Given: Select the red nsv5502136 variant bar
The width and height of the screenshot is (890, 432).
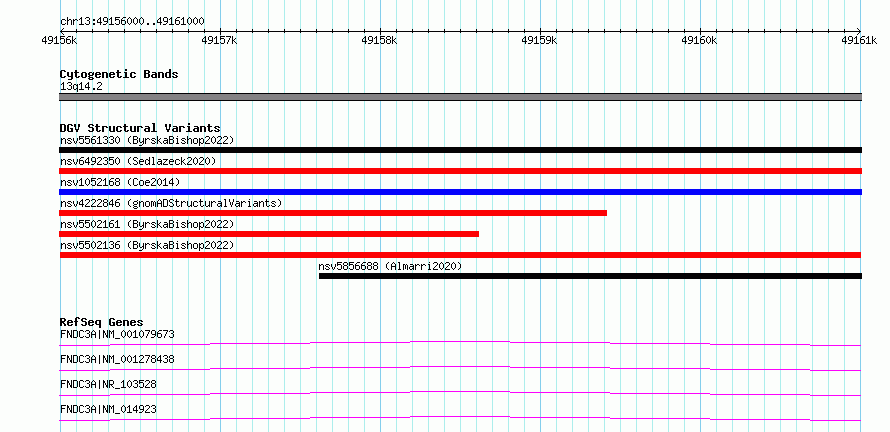Looking at the screenshot, I should [x=460, y=255].
